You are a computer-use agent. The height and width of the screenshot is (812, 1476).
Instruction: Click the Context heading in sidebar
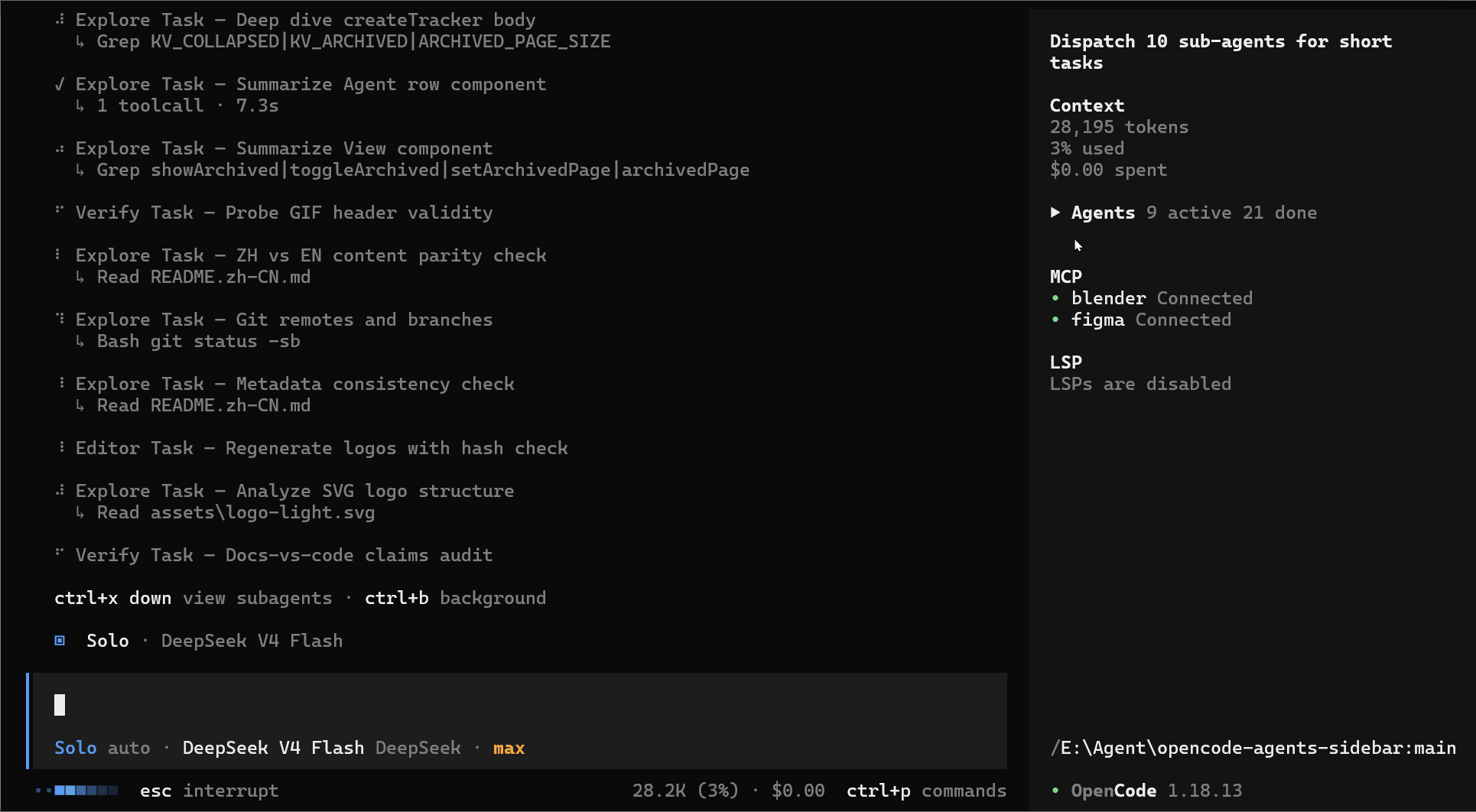point(1087,106)
